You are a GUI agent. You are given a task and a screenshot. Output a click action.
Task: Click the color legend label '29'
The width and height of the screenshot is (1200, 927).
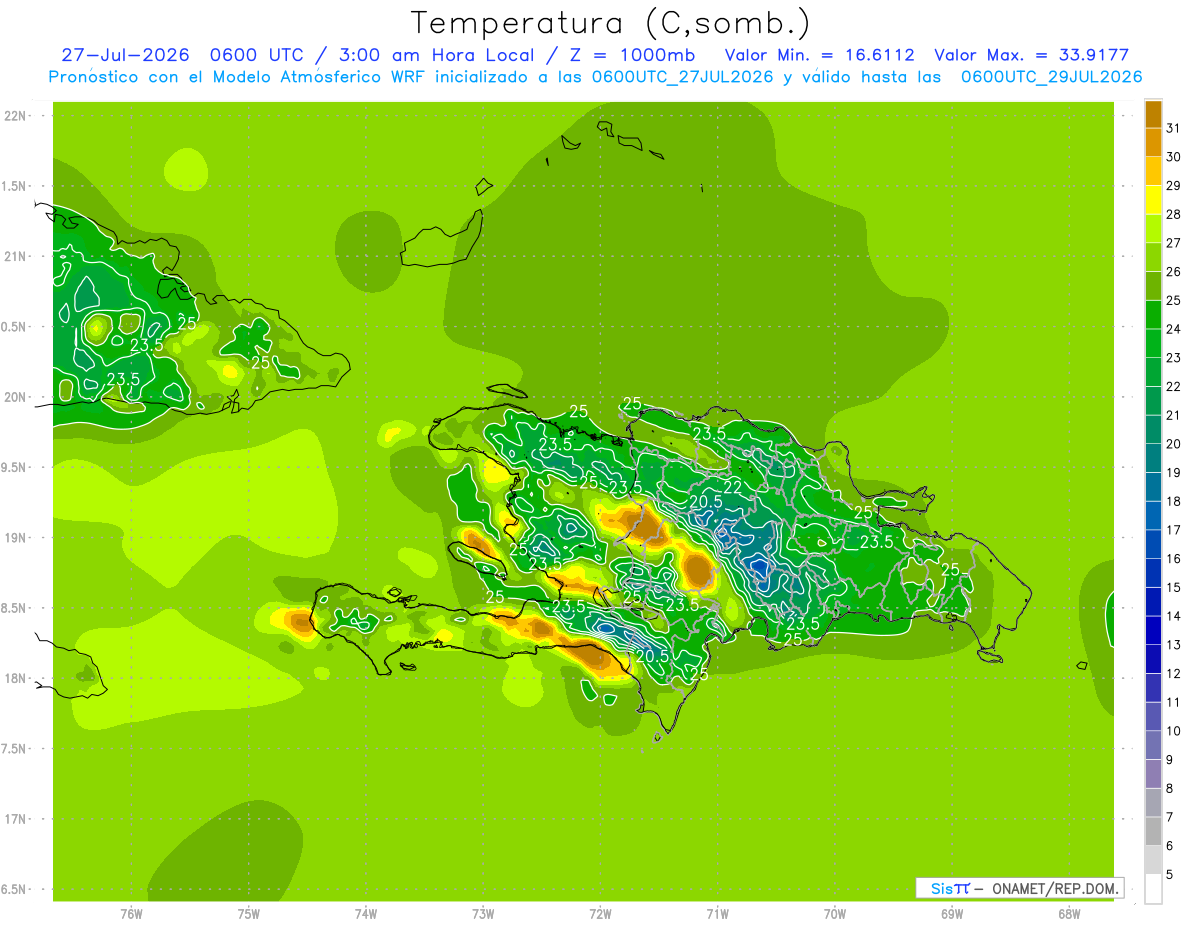1173,185
